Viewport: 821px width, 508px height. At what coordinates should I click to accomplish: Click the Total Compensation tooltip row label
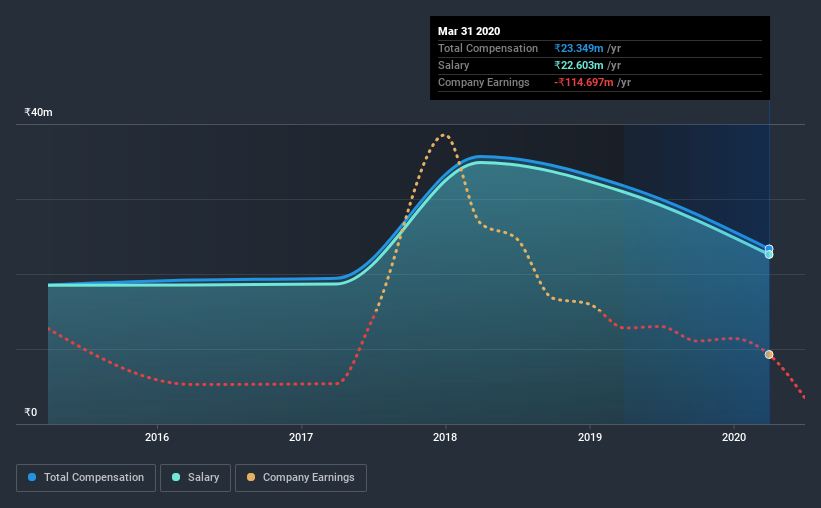[x=488, y=48]
